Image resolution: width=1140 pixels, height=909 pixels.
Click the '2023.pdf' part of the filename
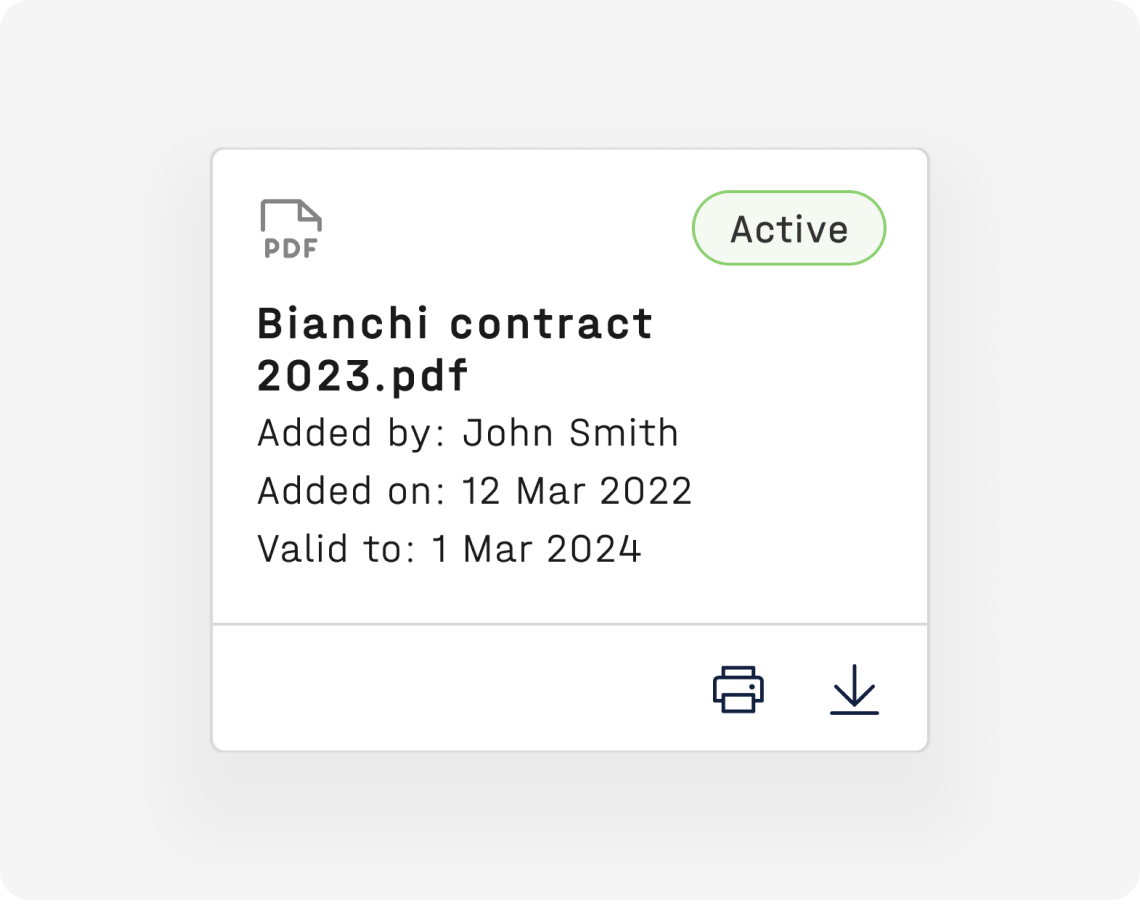pyautogui.click(x=362, y=376)
